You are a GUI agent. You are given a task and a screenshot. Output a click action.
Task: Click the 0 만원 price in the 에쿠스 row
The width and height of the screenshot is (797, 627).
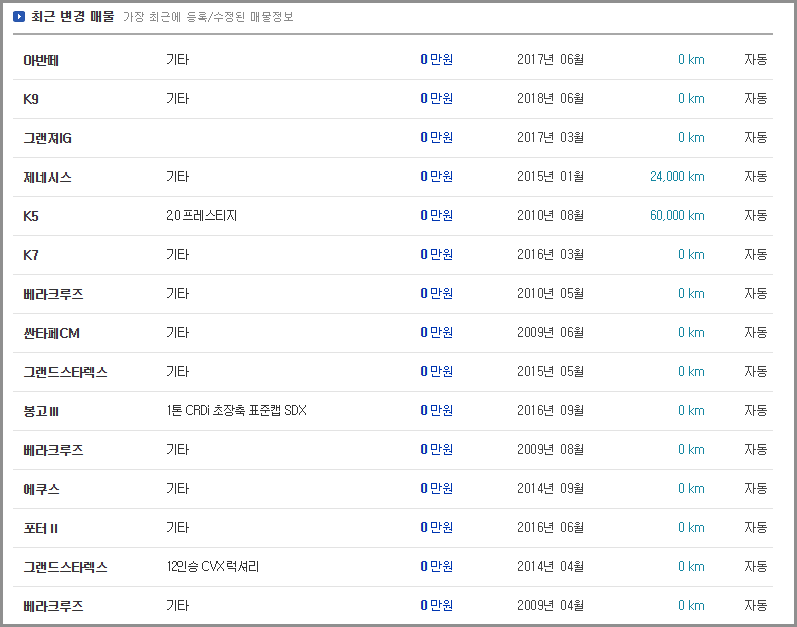[x=437, y=489]
